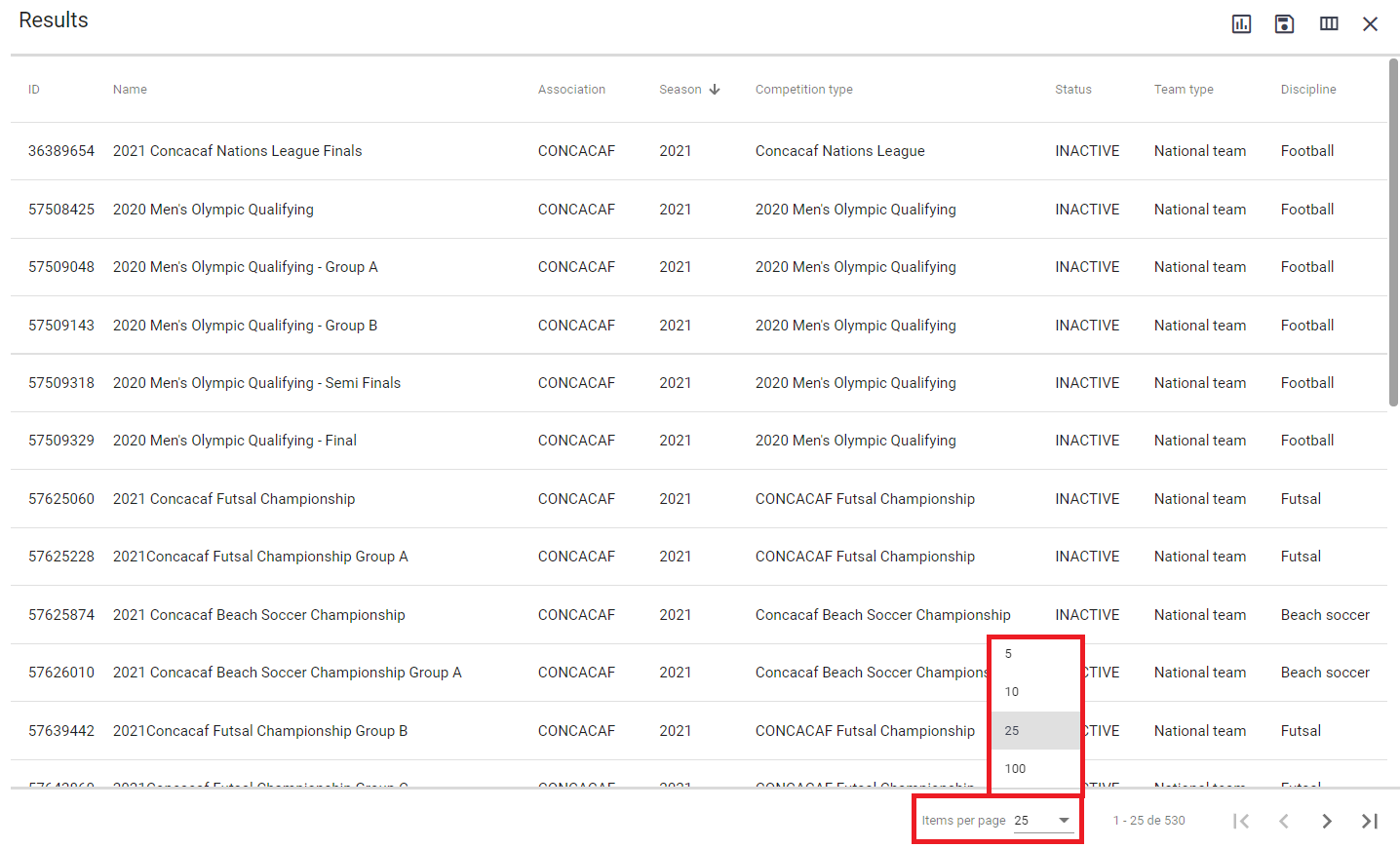
Task: Jump to the last results page
Action: point(1369,821)
